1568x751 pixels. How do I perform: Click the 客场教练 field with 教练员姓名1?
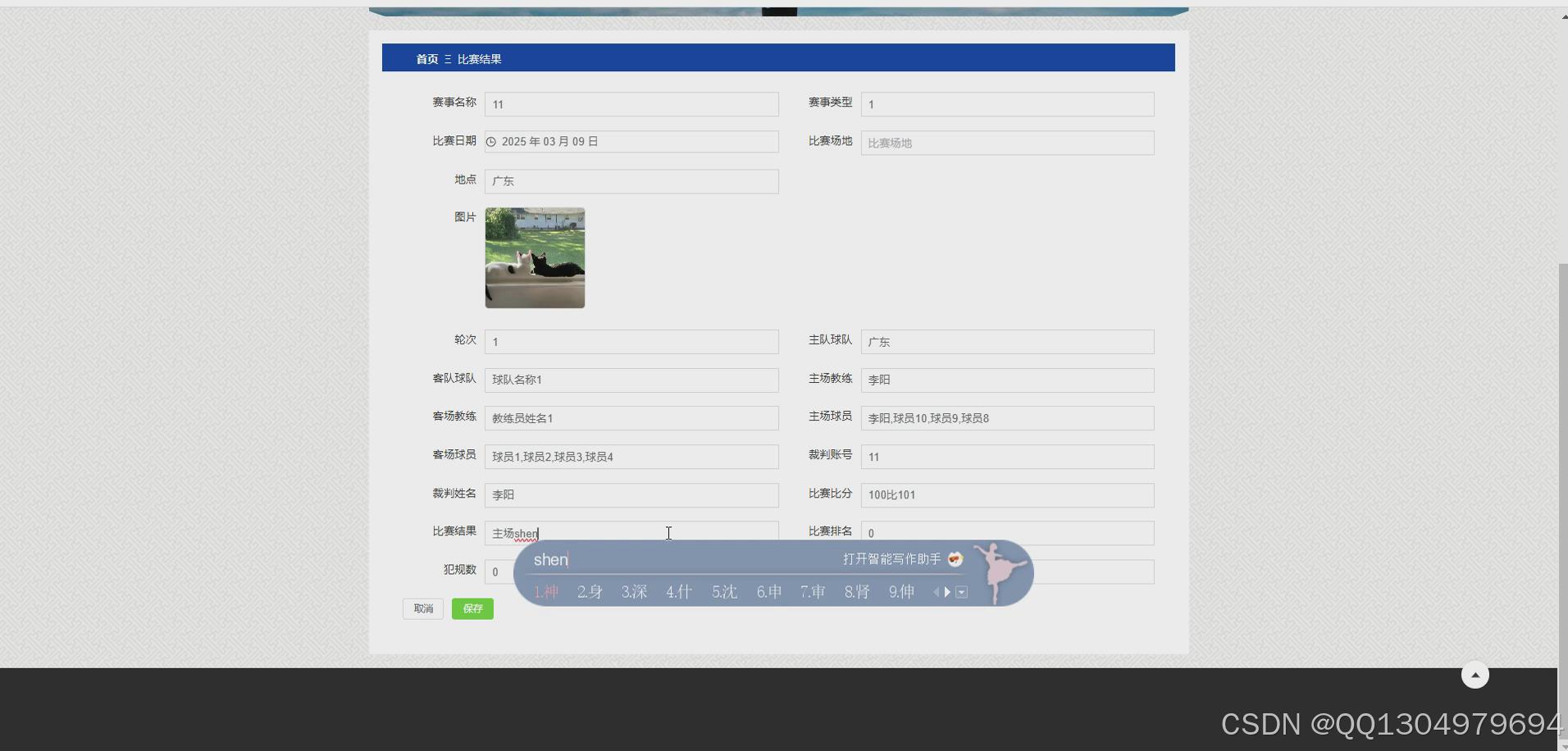[x=631, y=418]
